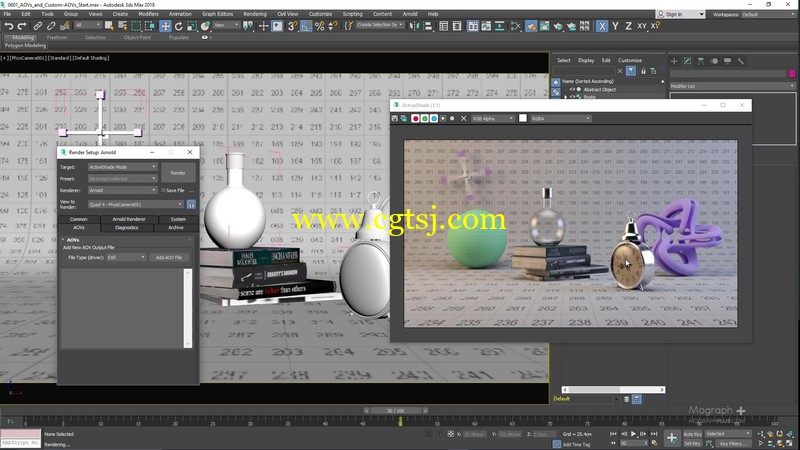800x450 pixels.
Task: Open the Preset dropdown in Render Setup
Action: coord(122,179)
